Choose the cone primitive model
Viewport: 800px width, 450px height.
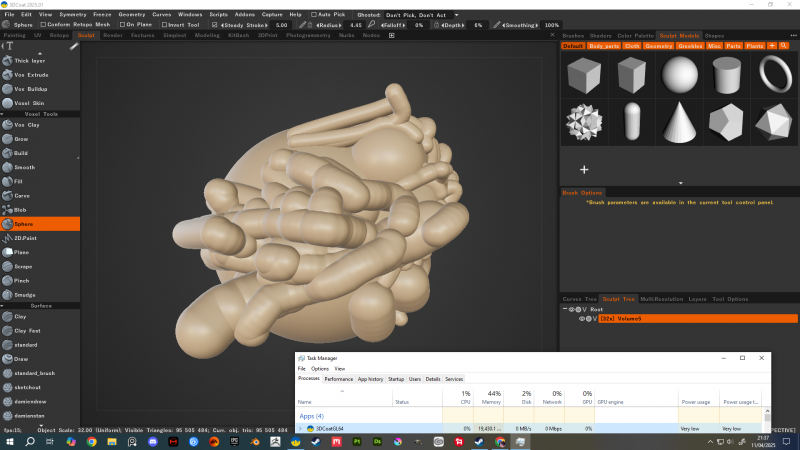679,121
